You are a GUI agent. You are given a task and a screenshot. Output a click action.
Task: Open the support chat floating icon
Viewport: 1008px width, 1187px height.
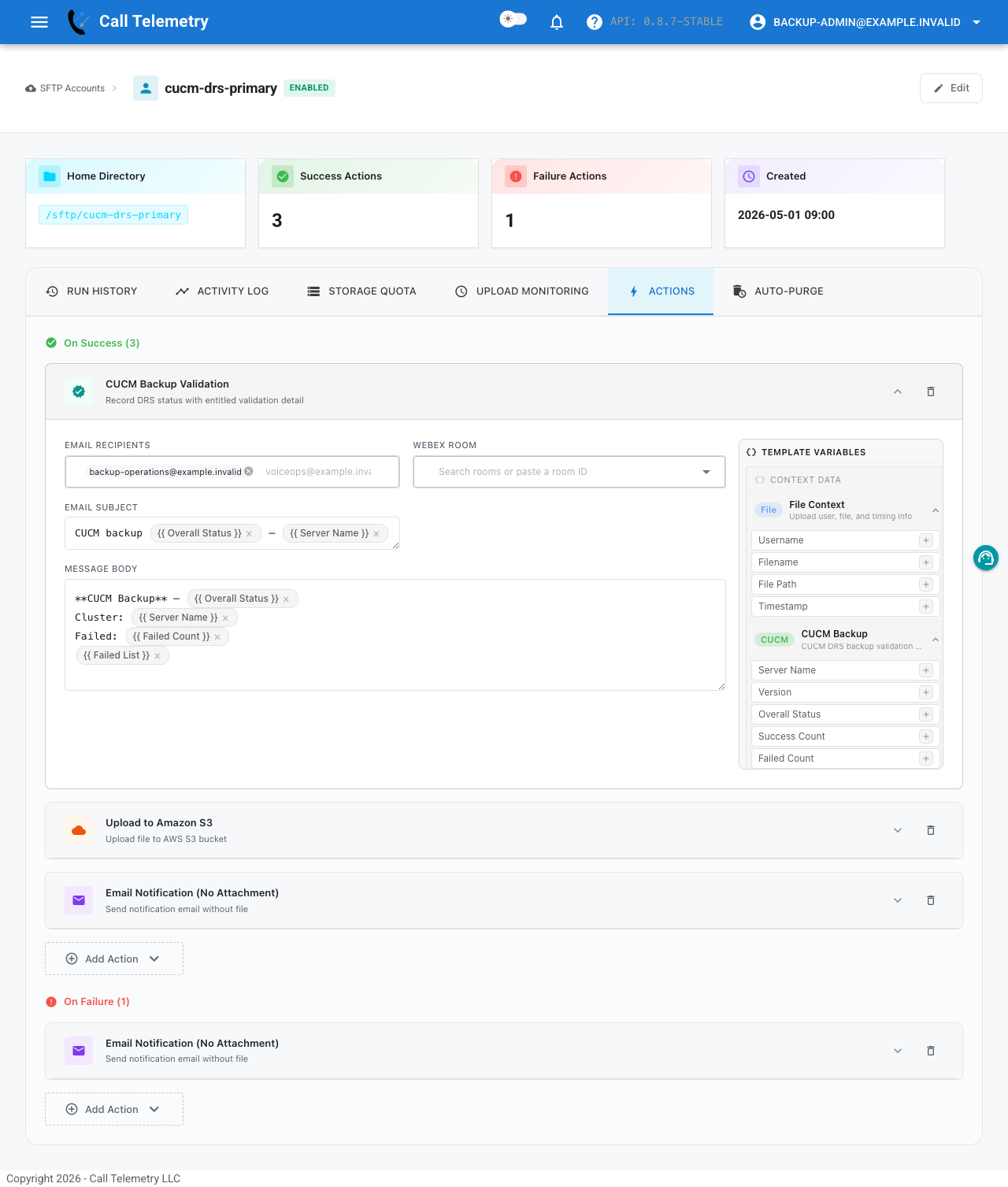click(986, 558)
